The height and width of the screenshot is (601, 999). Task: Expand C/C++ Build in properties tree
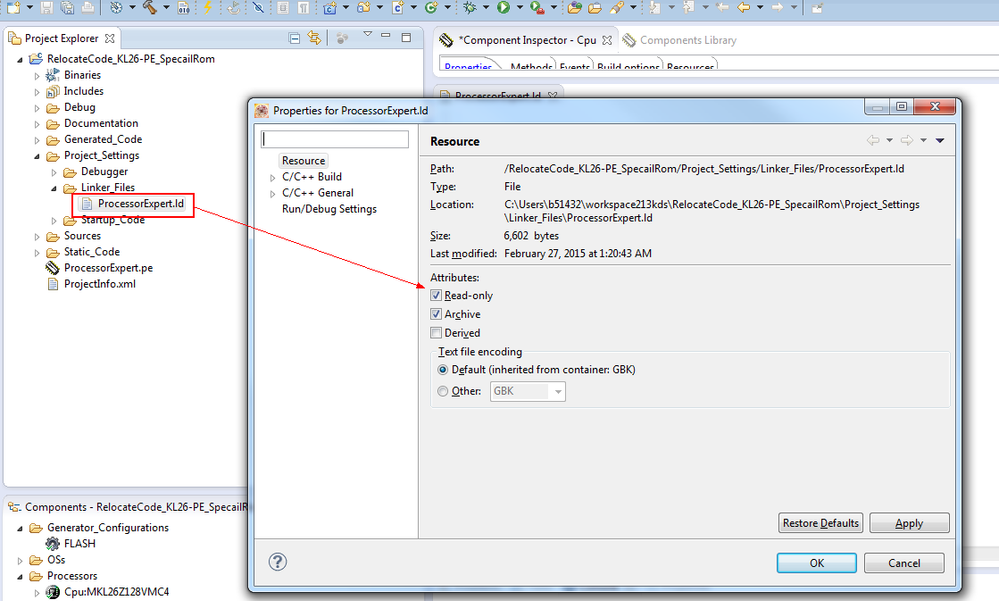click(x=273, y=178)
